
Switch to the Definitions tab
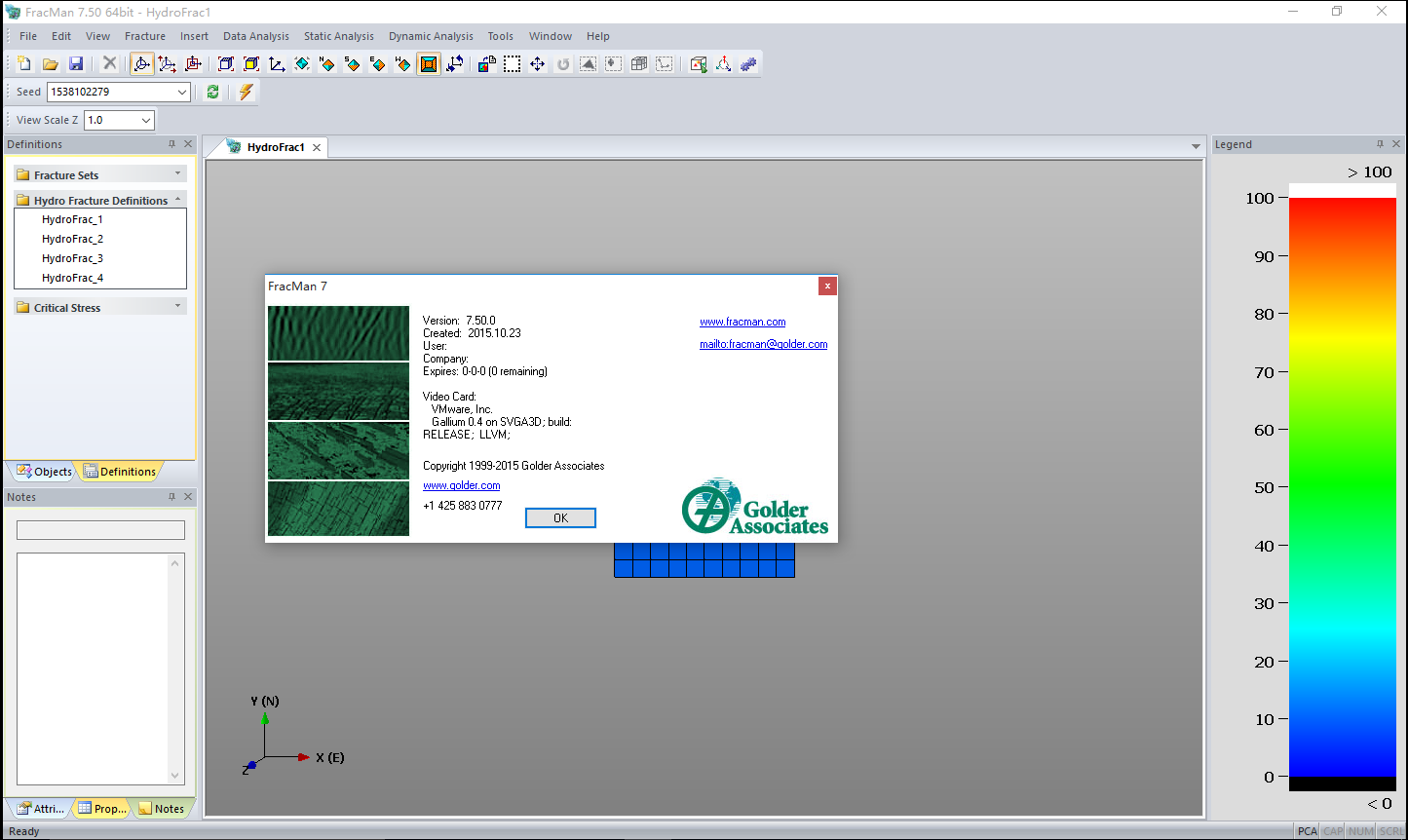tap(119, 472)
